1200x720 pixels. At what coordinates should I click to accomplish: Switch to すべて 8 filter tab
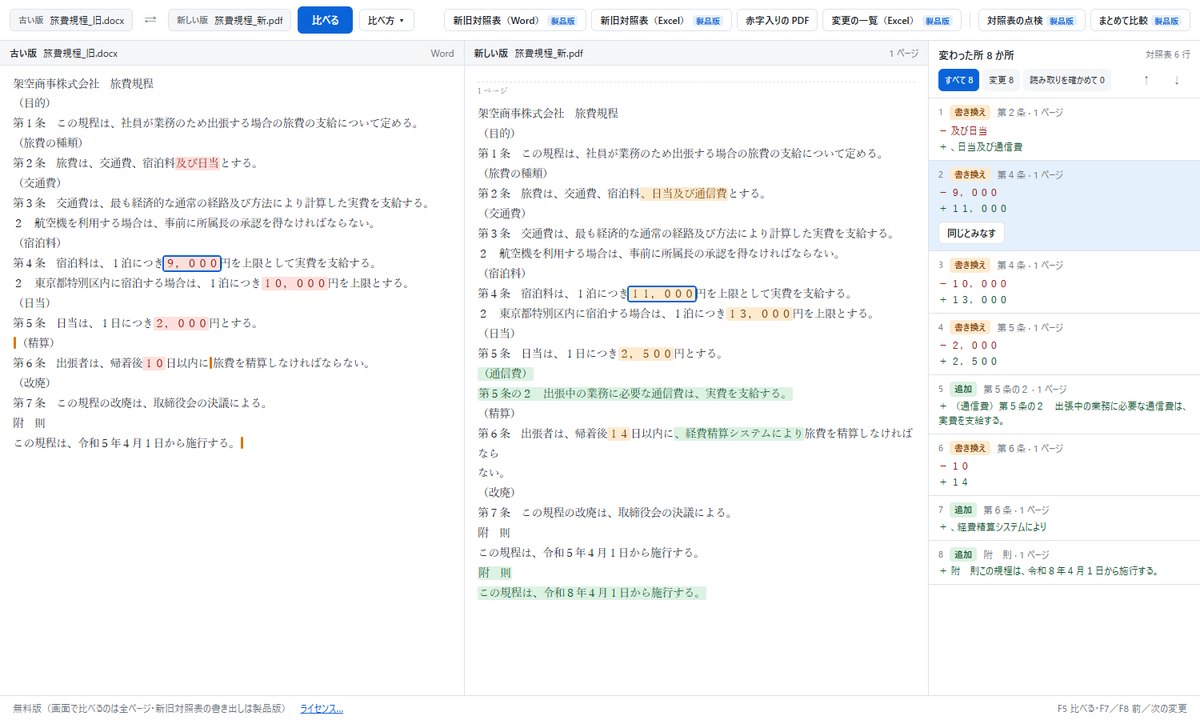[958, 80]
